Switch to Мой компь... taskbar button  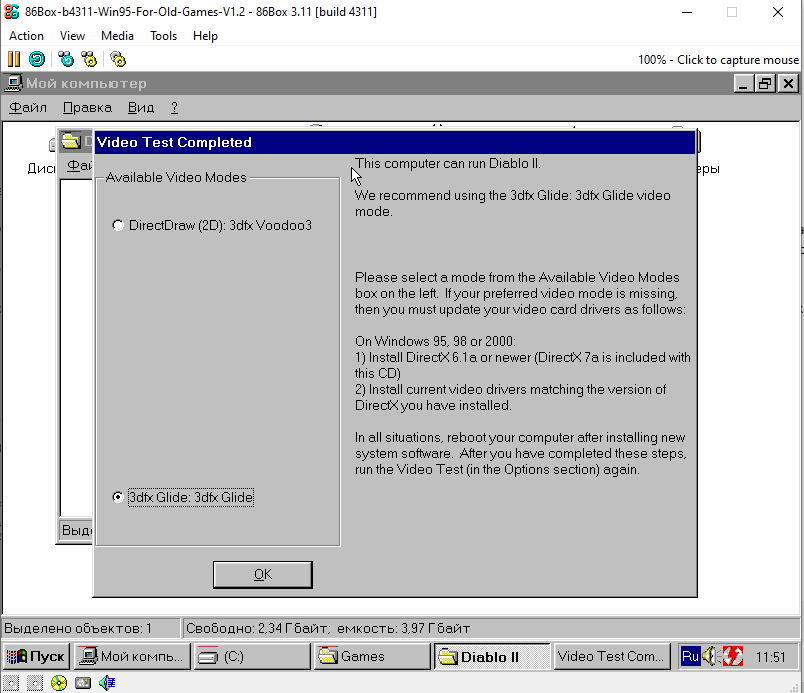[x=133, y=656]
